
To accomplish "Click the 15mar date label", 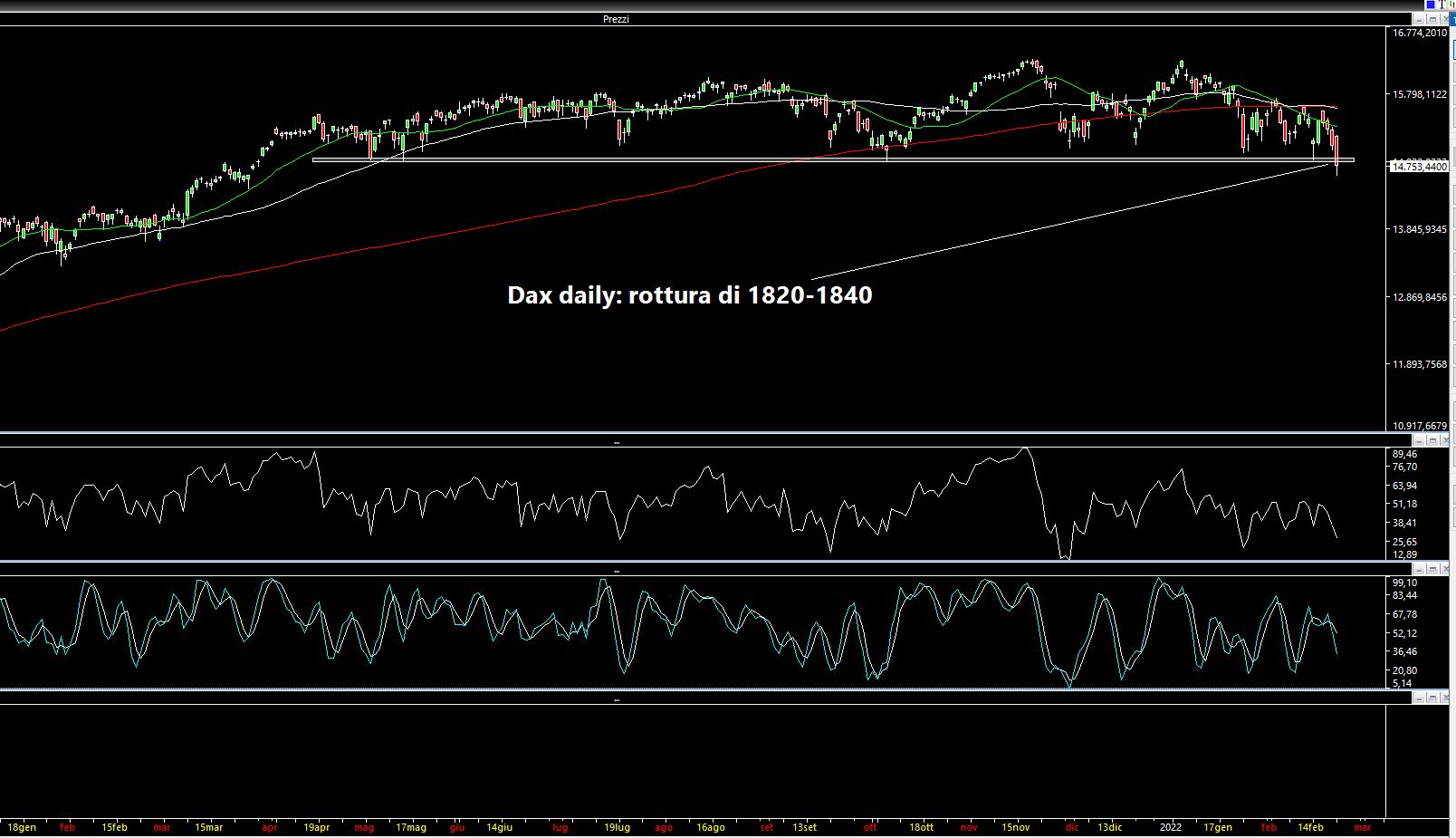I will (209, 827).
